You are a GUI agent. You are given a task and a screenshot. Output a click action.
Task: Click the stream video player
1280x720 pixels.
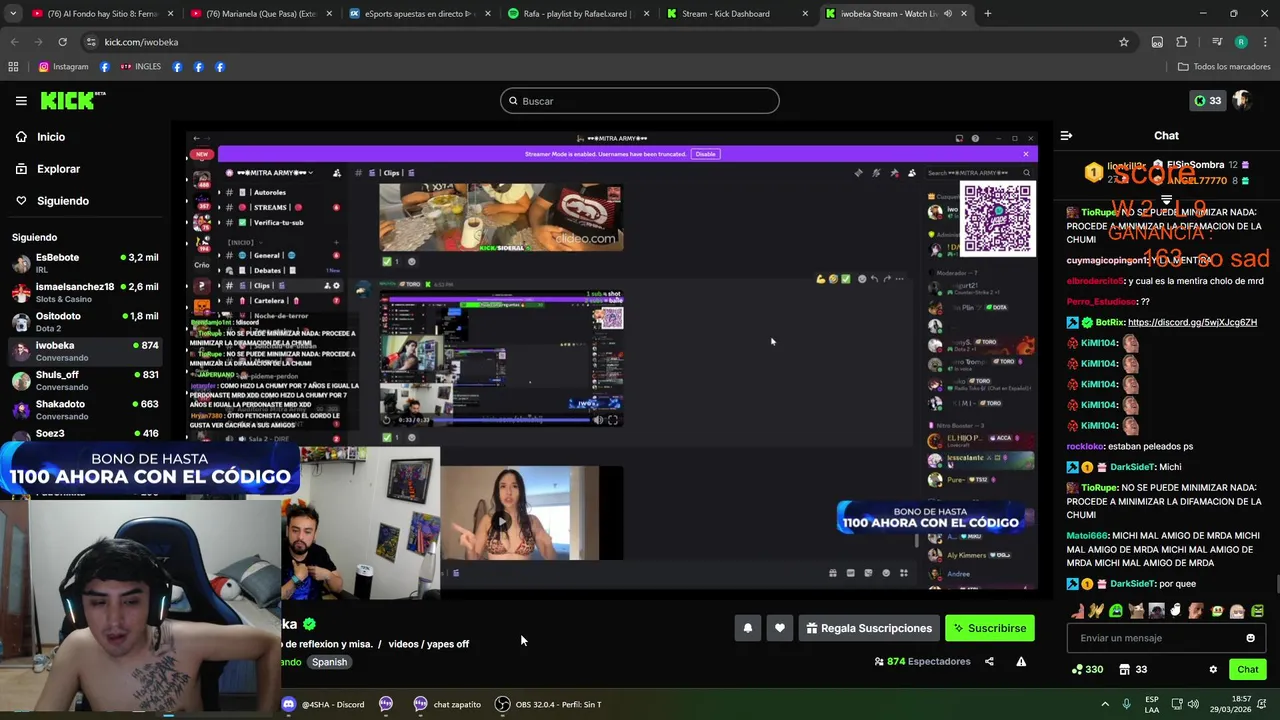coord(612,360)
